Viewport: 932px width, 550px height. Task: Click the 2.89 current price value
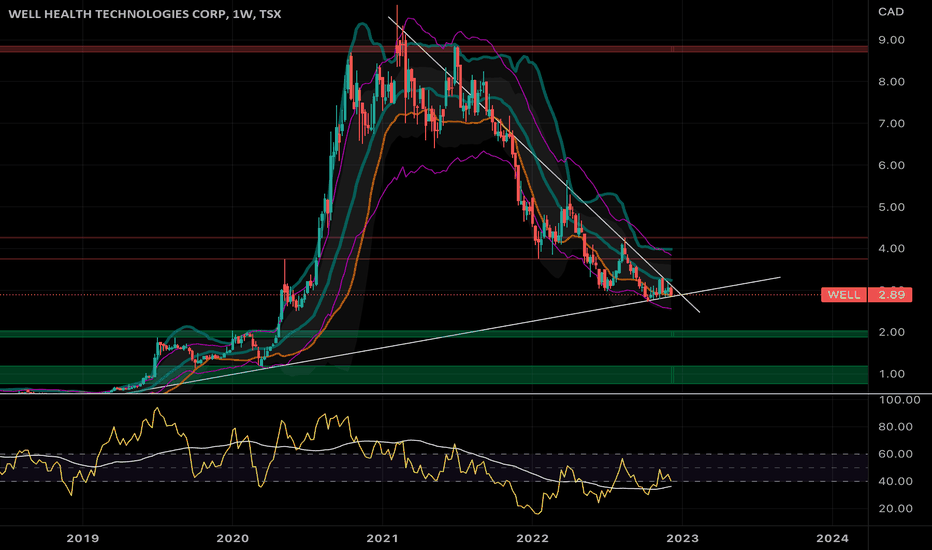click(x=890, y=295)
